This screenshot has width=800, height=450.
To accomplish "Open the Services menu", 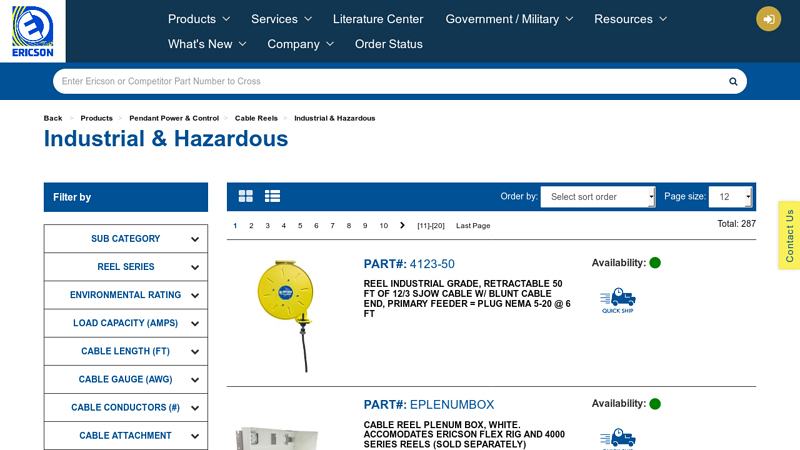I will [x=281, y=19].
